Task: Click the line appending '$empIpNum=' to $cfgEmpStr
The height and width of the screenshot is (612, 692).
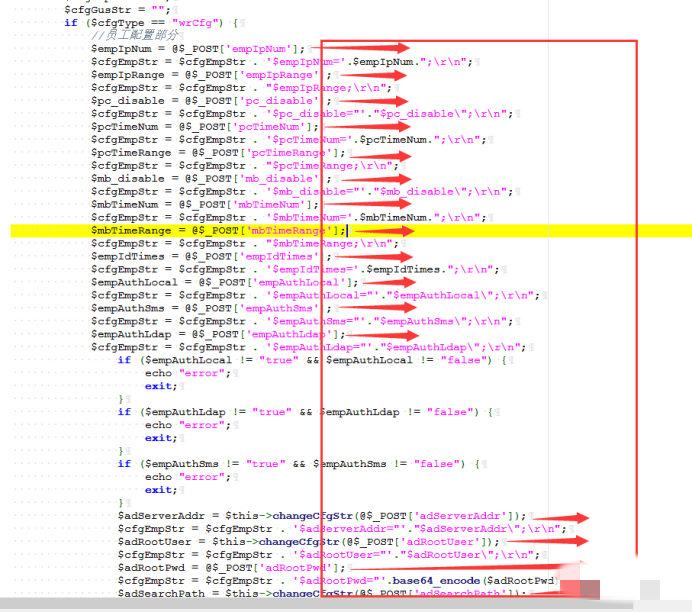Action: tap(282, 62)
